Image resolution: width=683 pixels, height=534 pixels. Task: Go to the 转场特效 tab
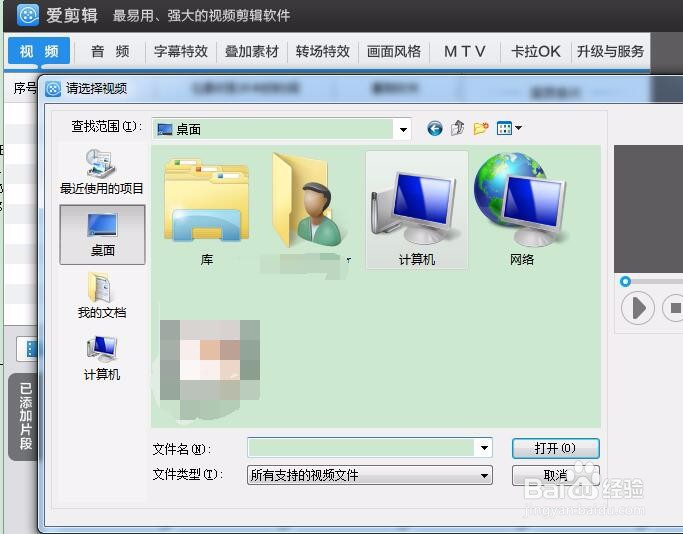323,51
